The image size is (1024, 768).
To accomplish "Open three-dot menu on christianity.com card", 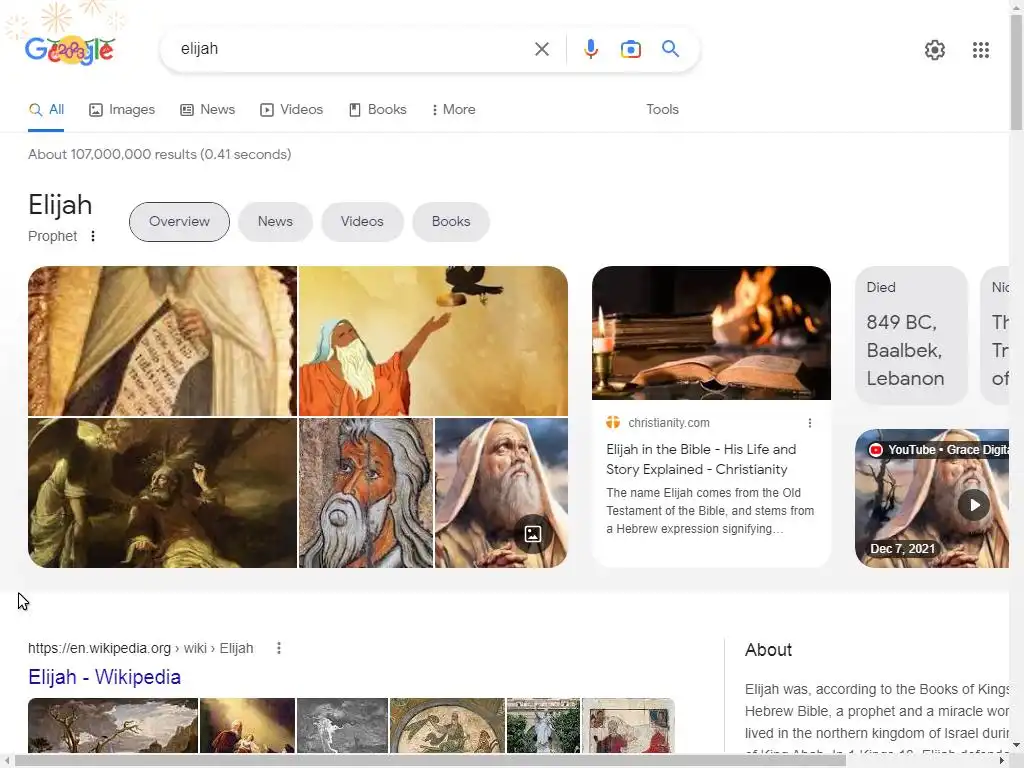I will click(810, 423).
